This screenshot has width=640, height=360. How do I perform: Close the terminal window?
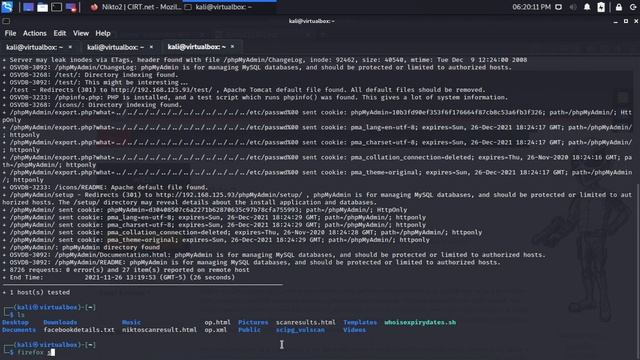[636, 21]
